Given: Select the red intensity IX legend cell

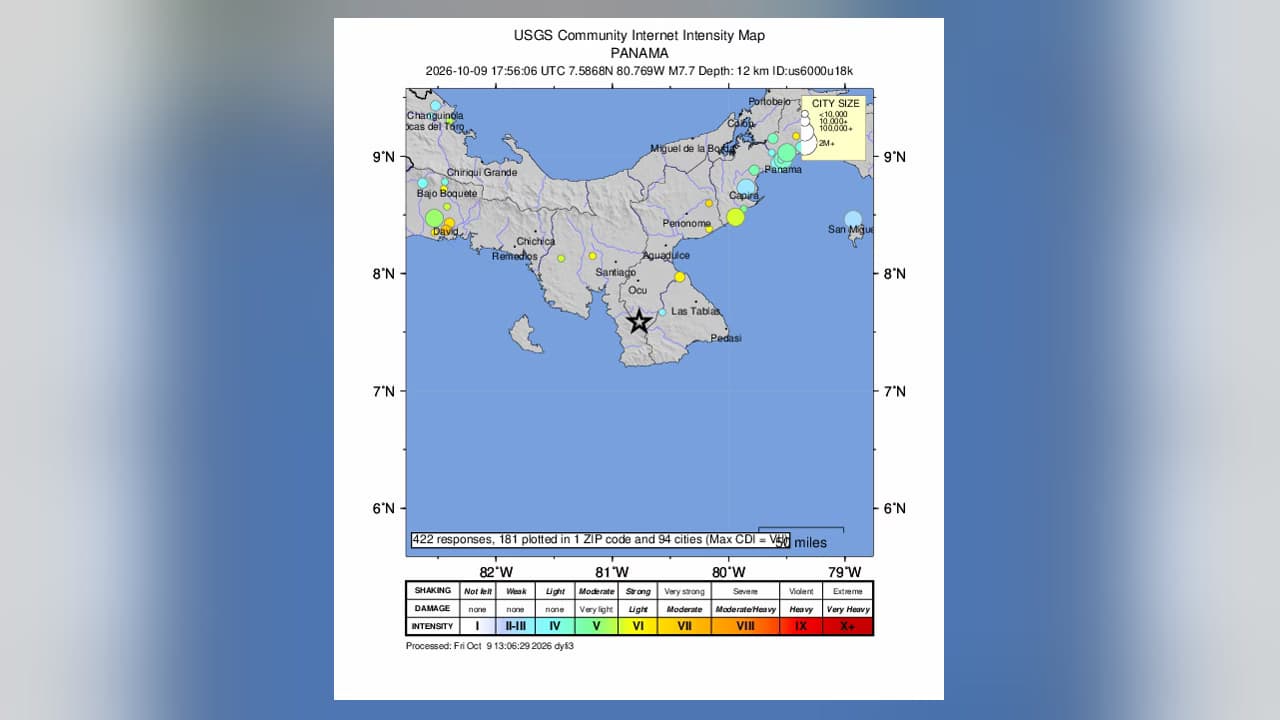Looking at the screenshot, I should click(801, 626).
